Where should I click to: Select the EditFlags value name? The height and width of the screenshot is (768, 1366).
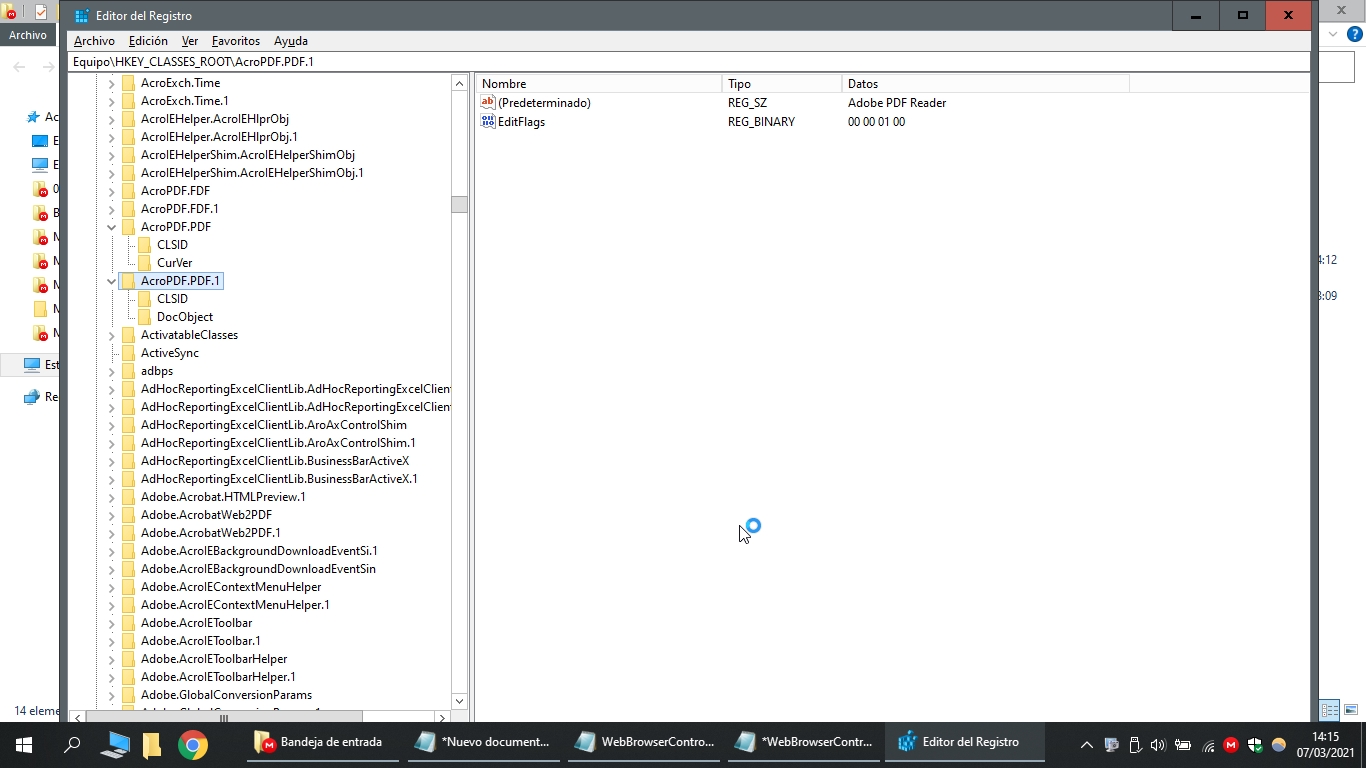coord(521,122)
